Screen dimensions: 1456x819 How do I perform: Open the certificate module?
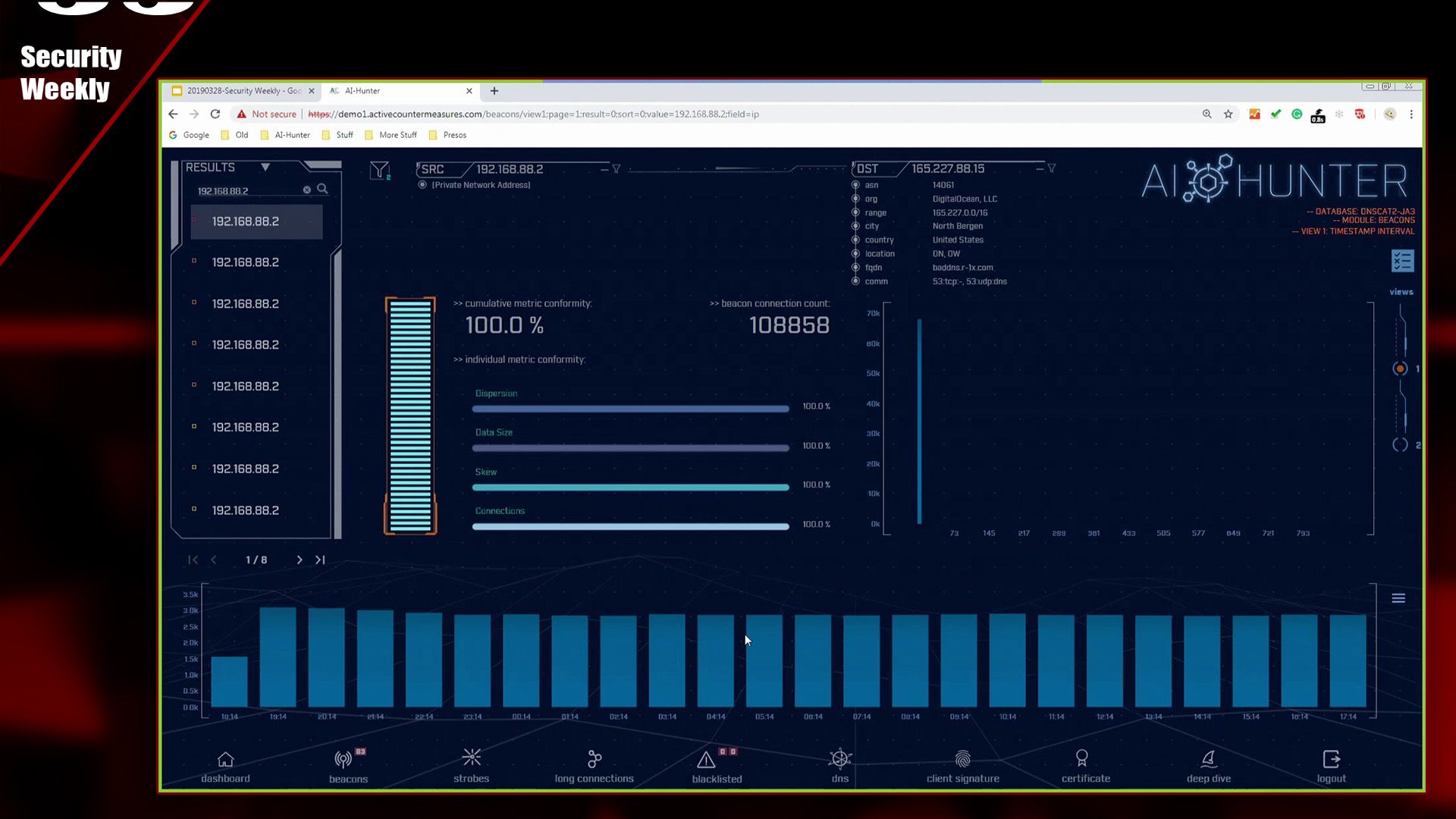(x=1085, y=767)
